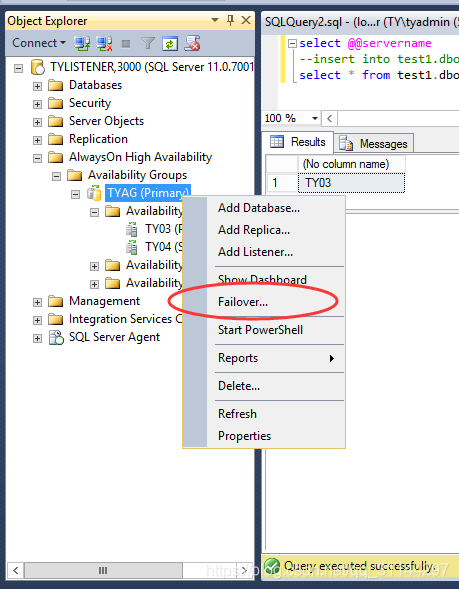The image size is (459, 589).
Task: Open Object Explorer window position dropdown arrow
Action: [x=215, y=20]
